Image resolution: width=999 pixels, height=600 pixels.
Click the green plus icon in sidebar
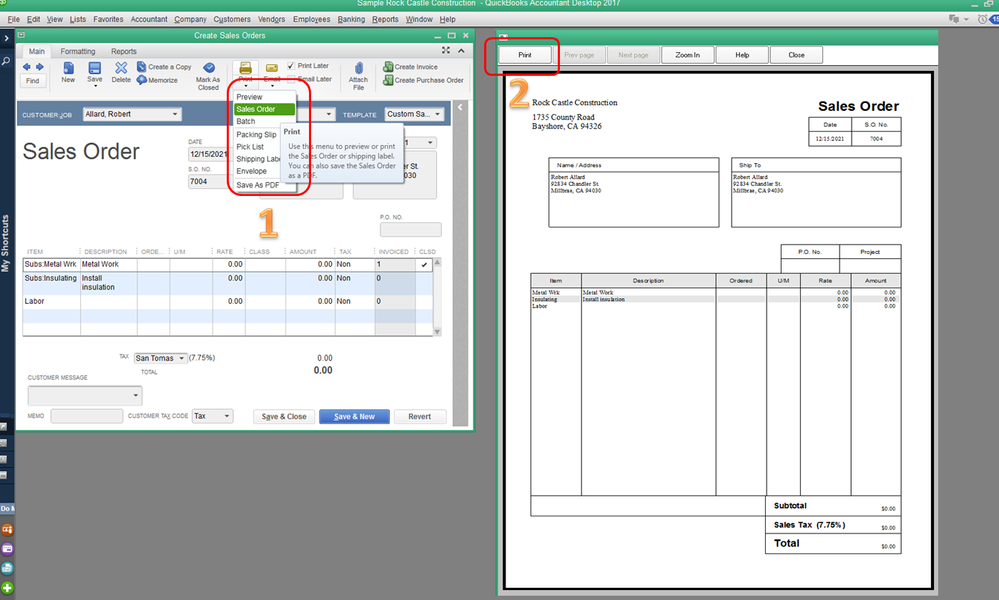(x=7, y=588)
